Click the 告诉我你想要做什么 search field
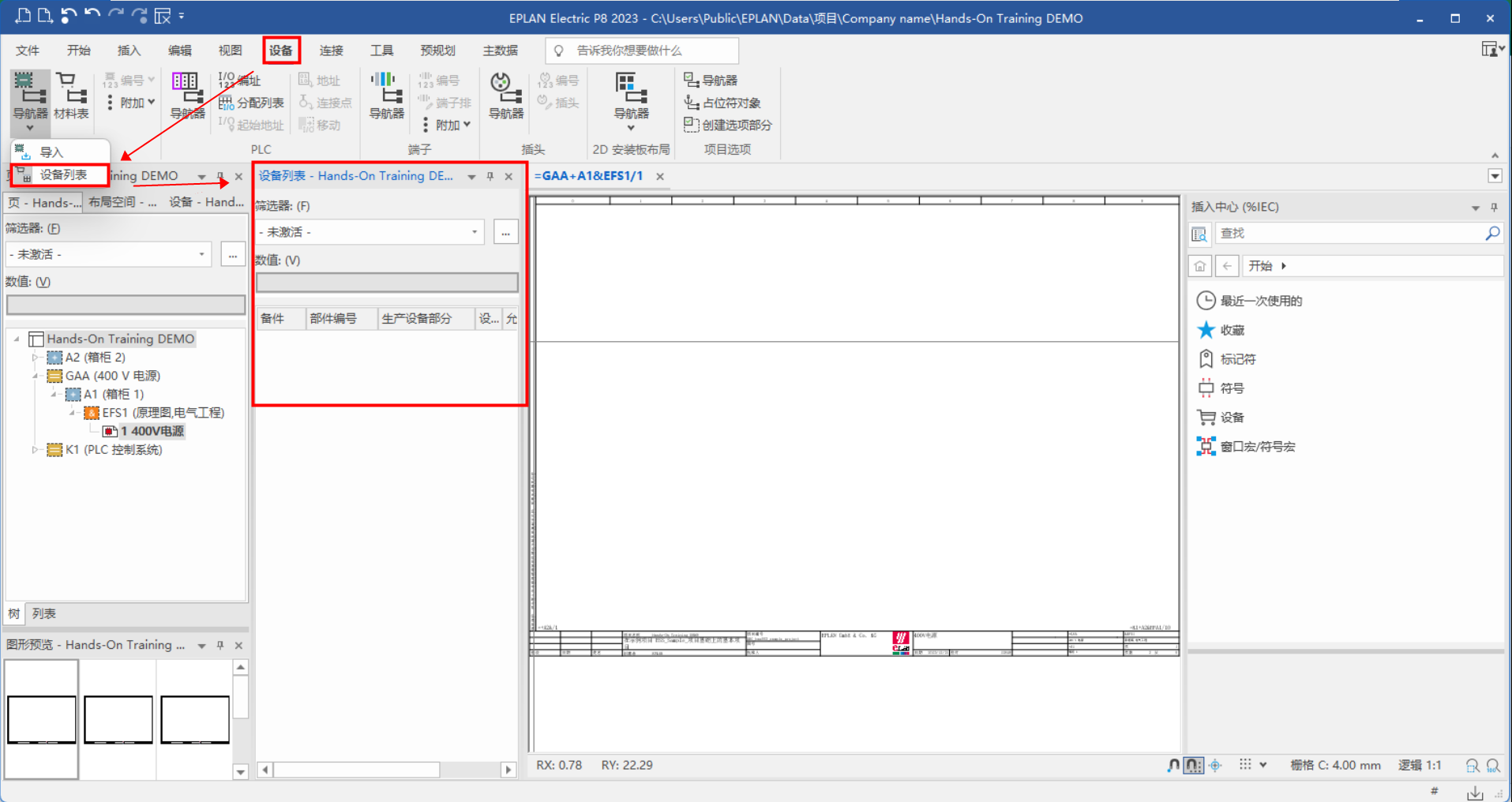This screenshot has height=802, width=1512. [642, 51]
